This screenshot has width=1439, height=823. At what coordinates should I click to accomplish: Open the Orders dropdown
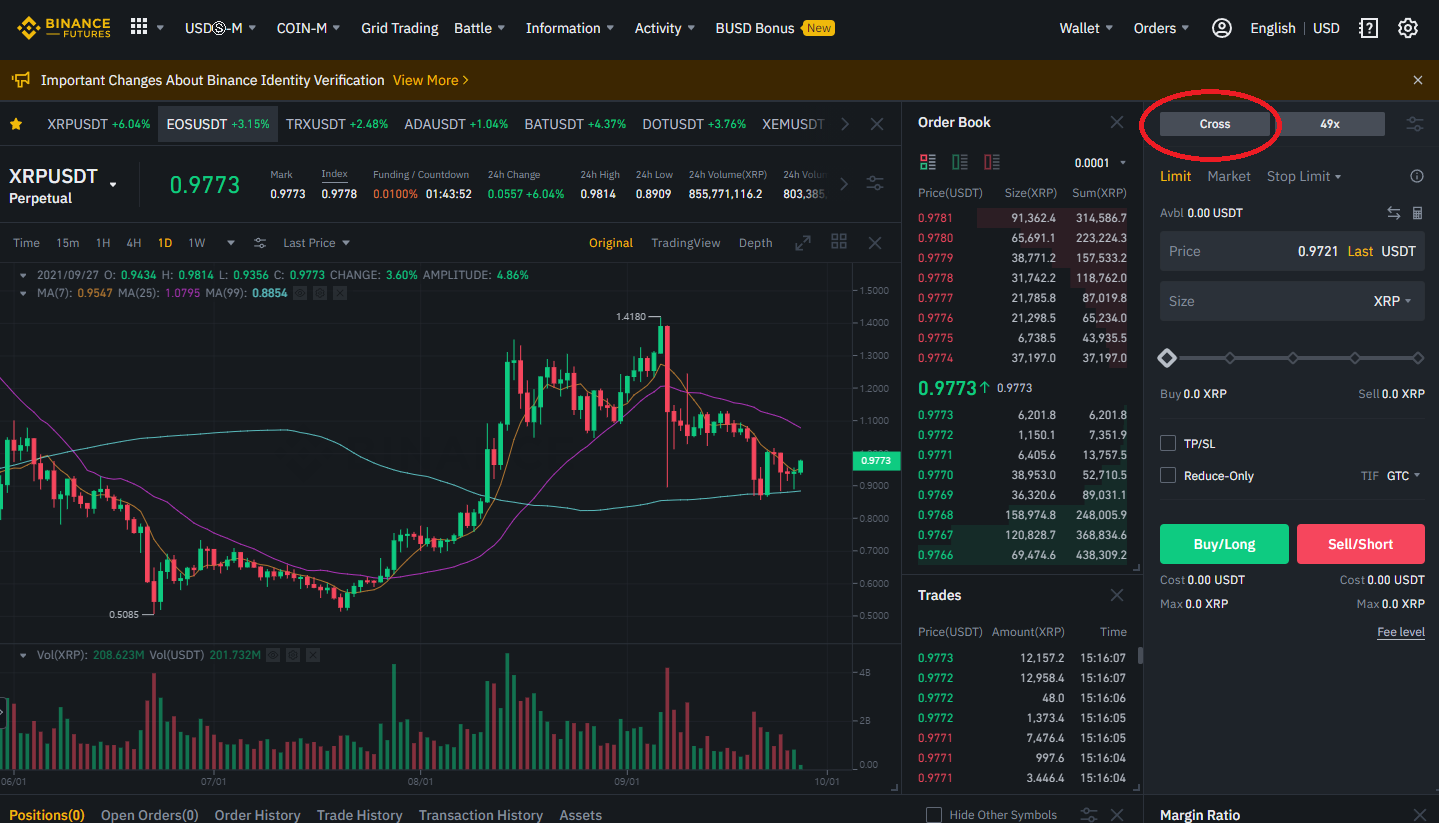click(x=1161, y=28)
